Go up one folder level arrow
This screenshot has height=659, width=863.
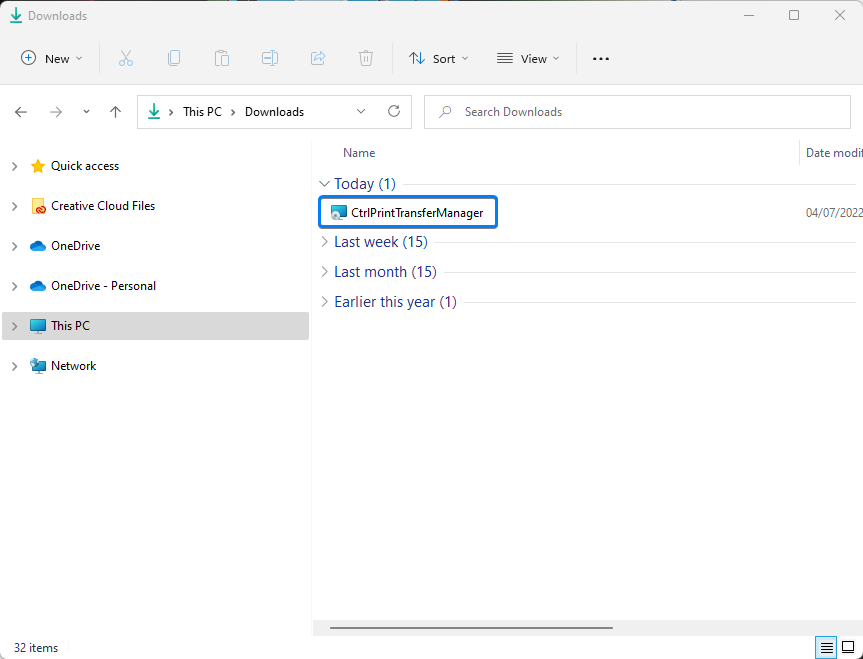point(115,112)
